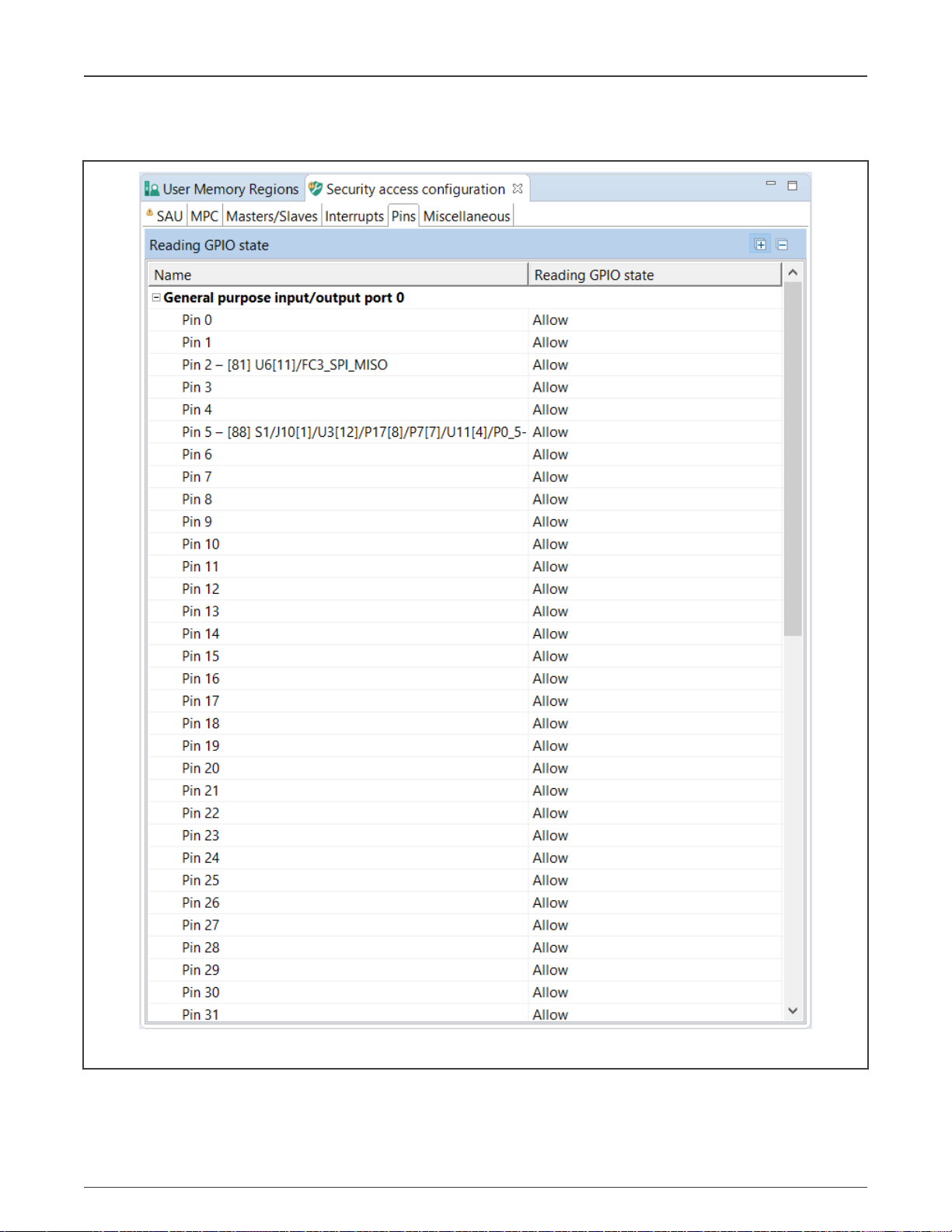Select the Pin 28 row
Screen dimensions: 952x1232
coord(465,948)
